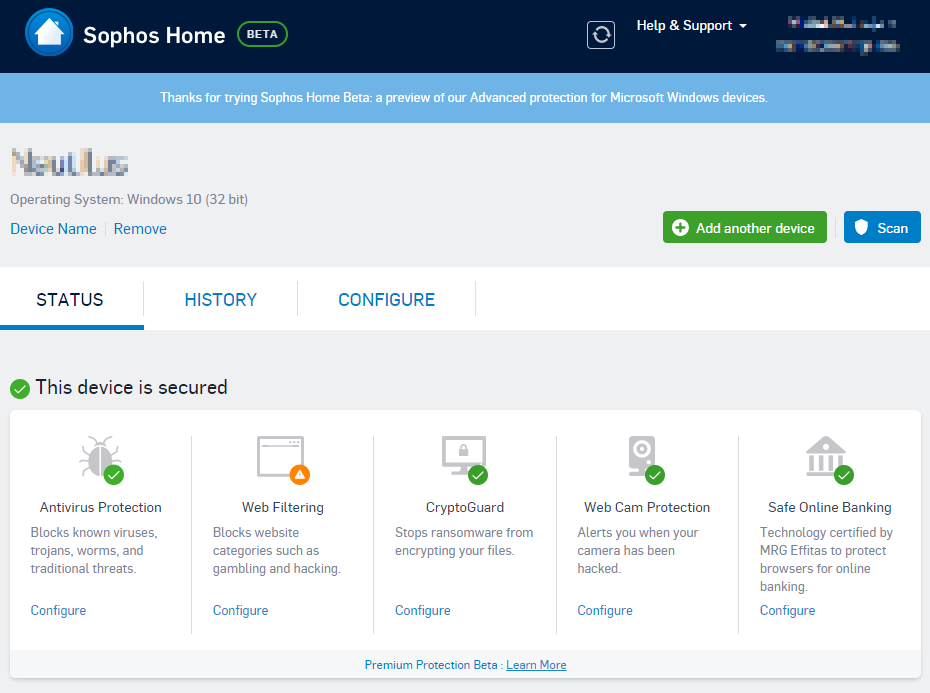Configure Antivirus Protection
This screenshot has width=930, height=693.
coord(58,611)
